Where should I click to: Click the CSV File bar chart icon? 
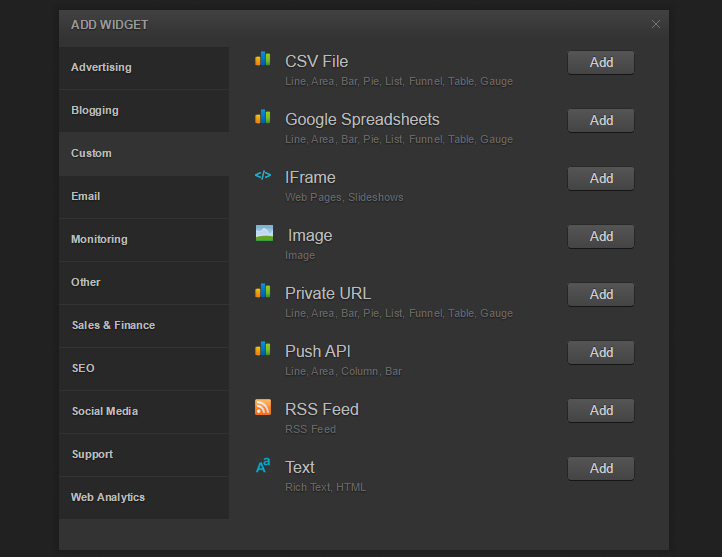(x=262, y=59)
